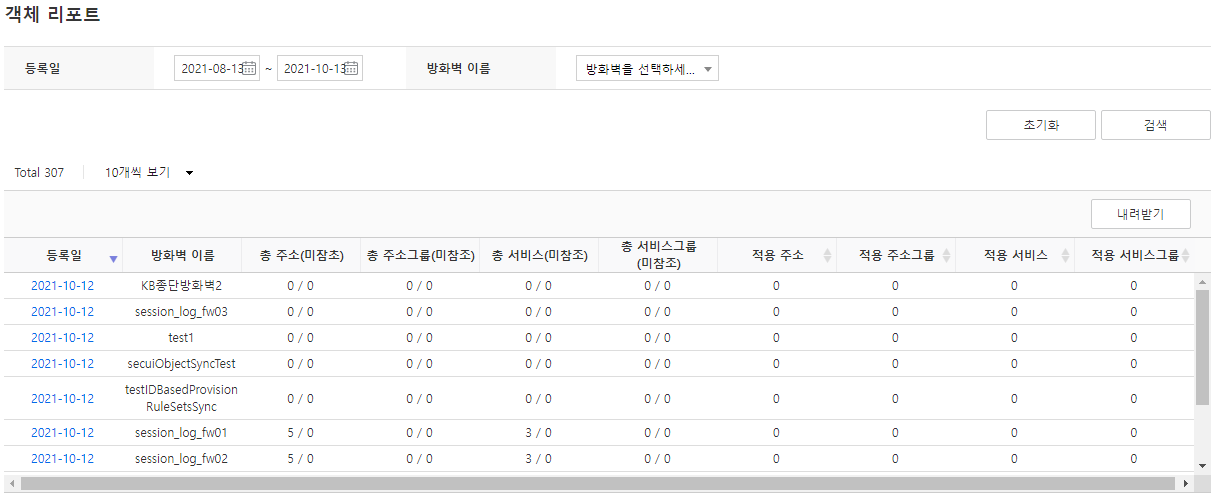Click the 초기화 reset button
This screenshot has width=1218, height=497.
tap(1041, 125)
